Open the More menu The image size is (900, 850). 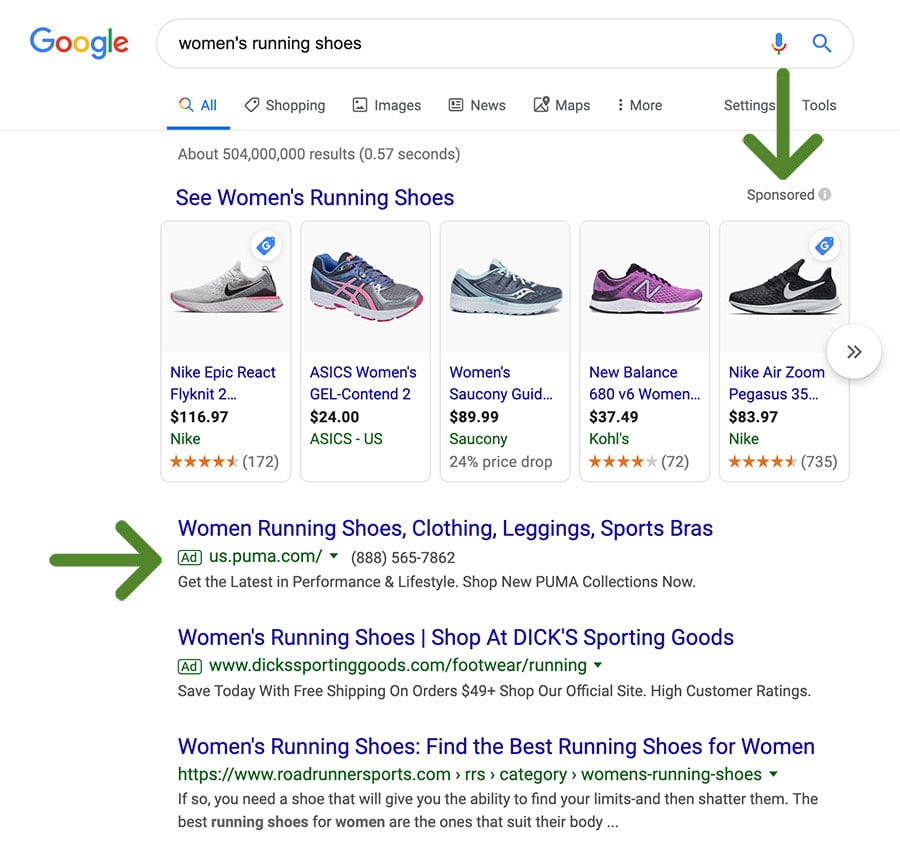pos(639,105)
